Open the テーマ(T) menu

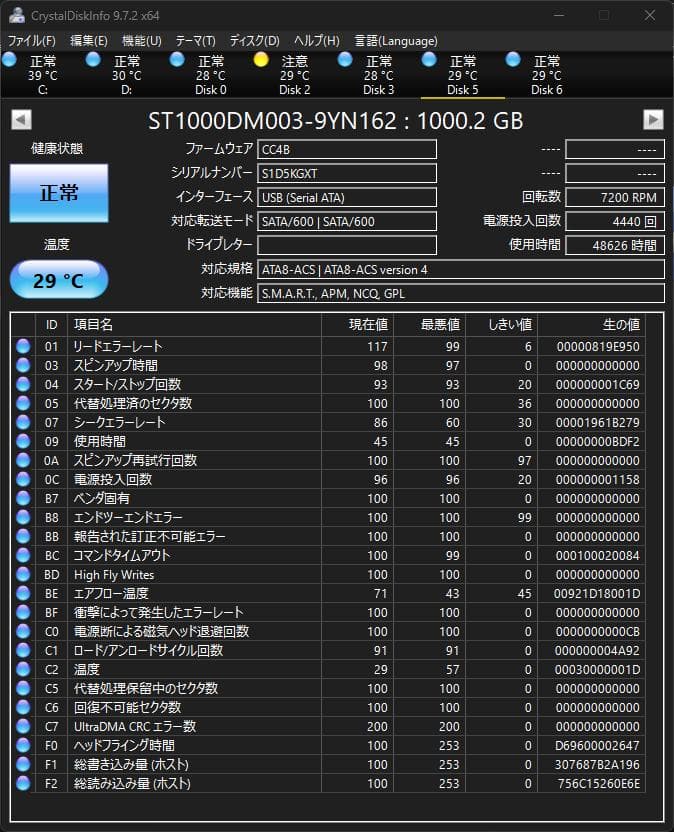[195, 41]
